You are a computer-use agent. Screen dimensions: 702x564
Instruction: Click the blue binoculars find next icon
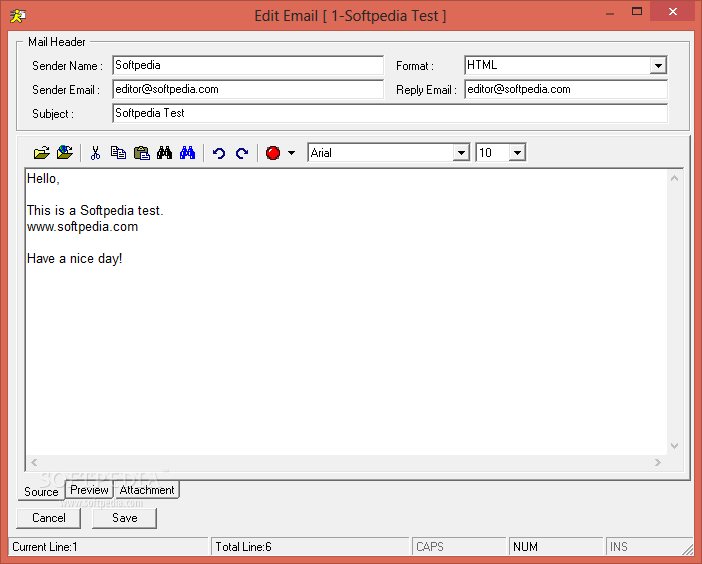tap(188, 153)
